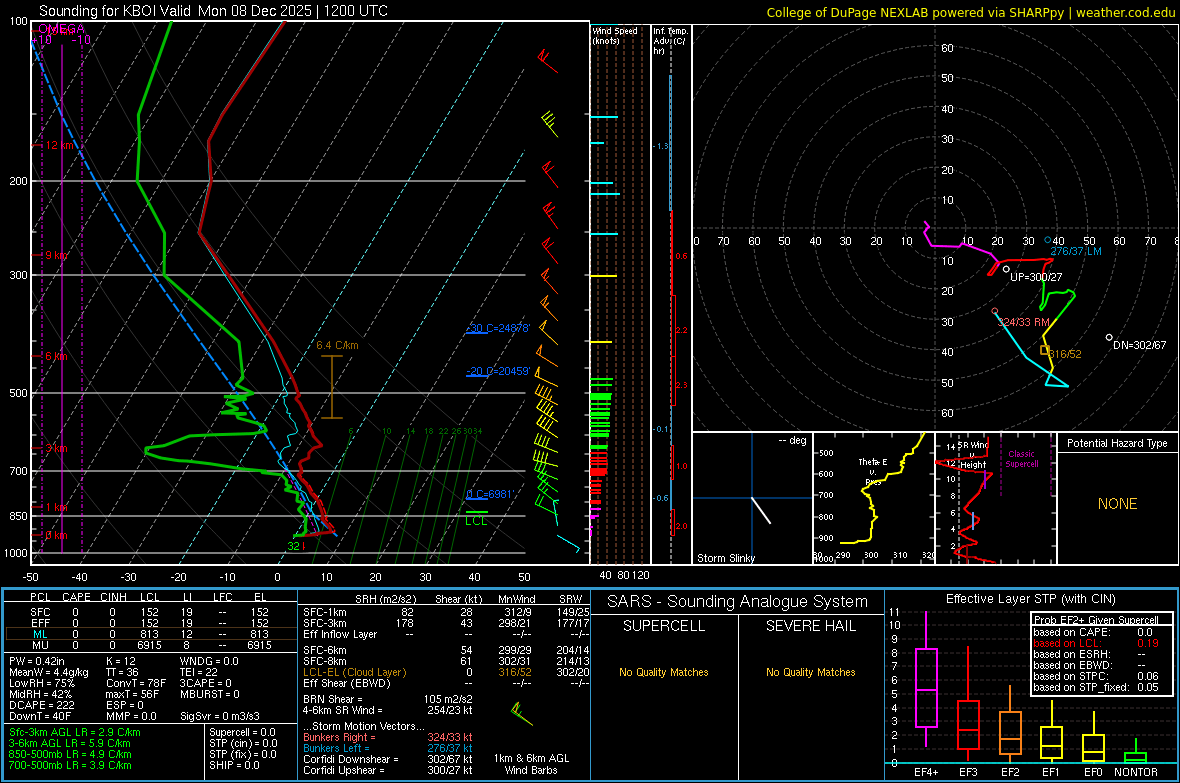1180x783 pixels.
Task: Select the SFC-6km shear row
Action: [446, 650]
